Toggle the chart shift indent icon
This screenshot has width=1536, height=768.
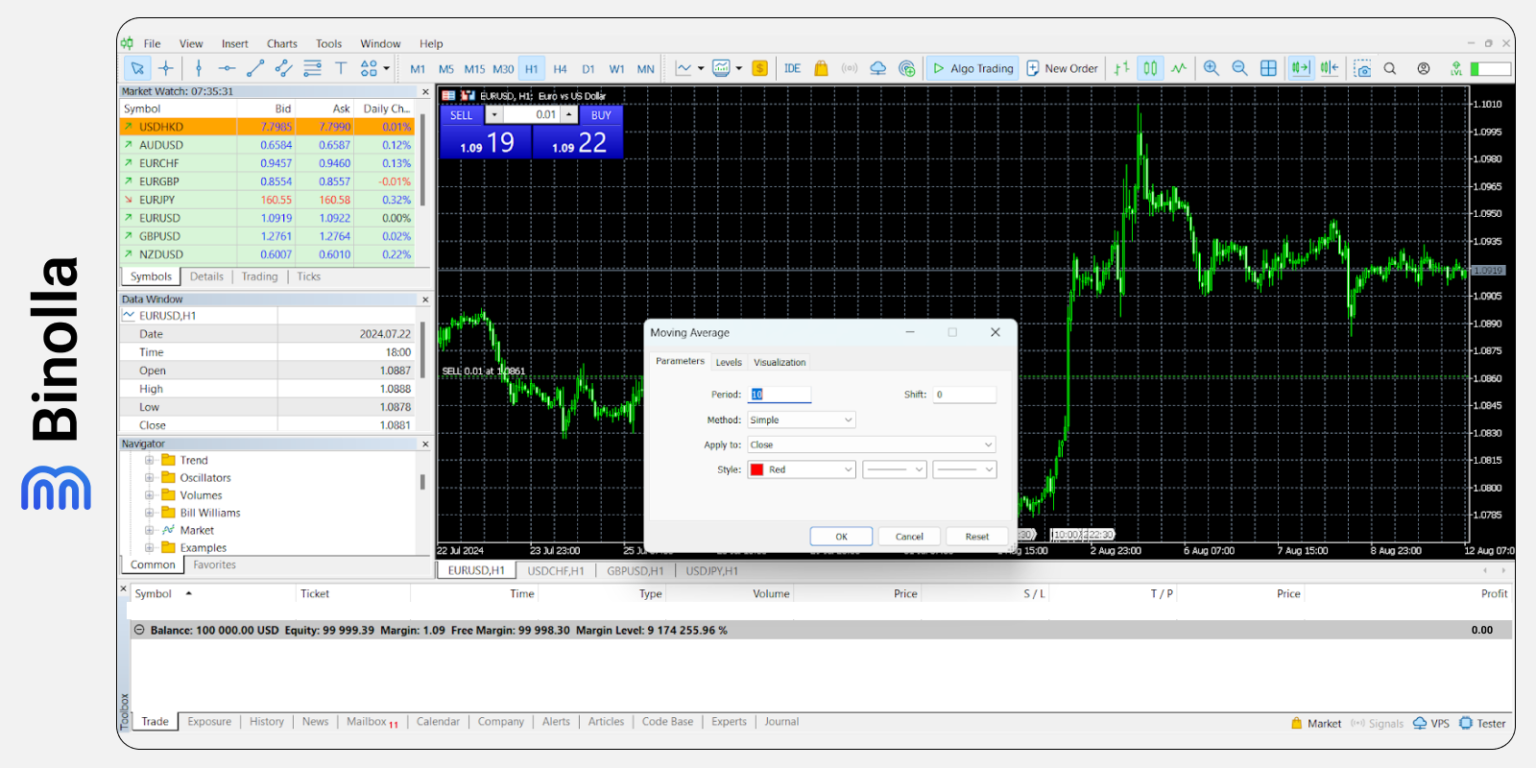point(1329,68)
